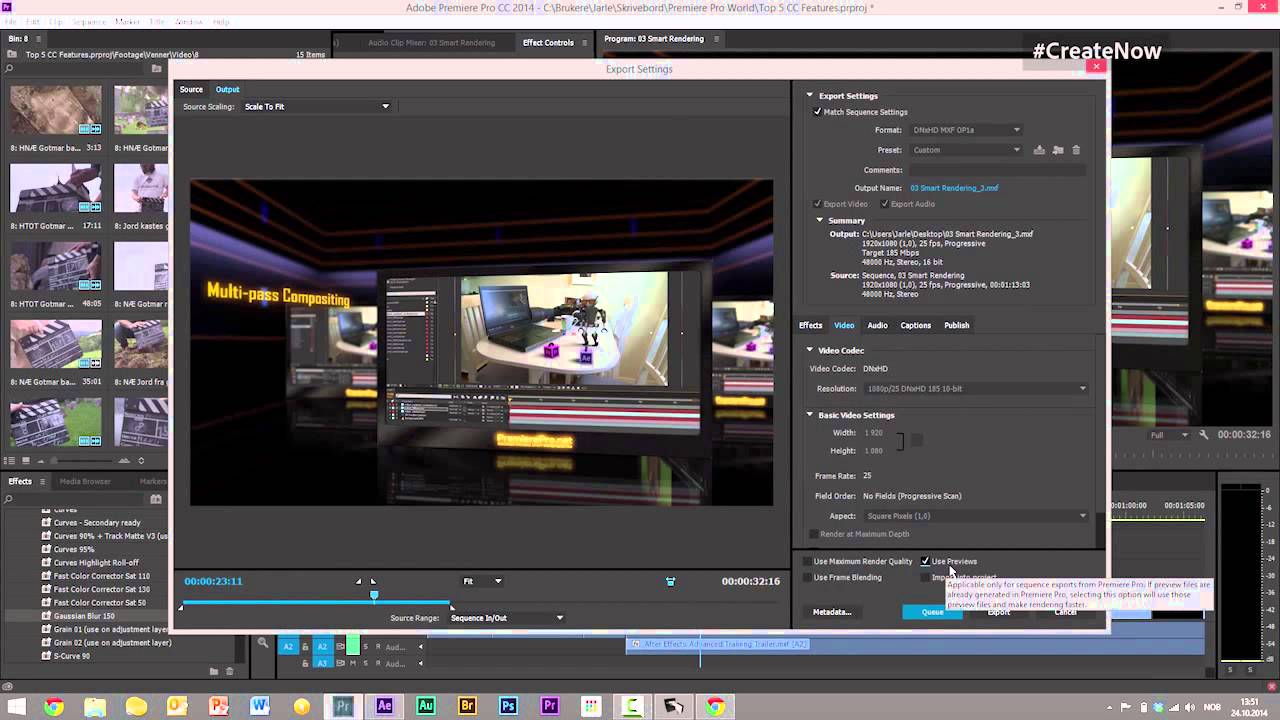Click the Set In Point marker icon
Viewport: 1280px width, 720px height.
point(358,581)
